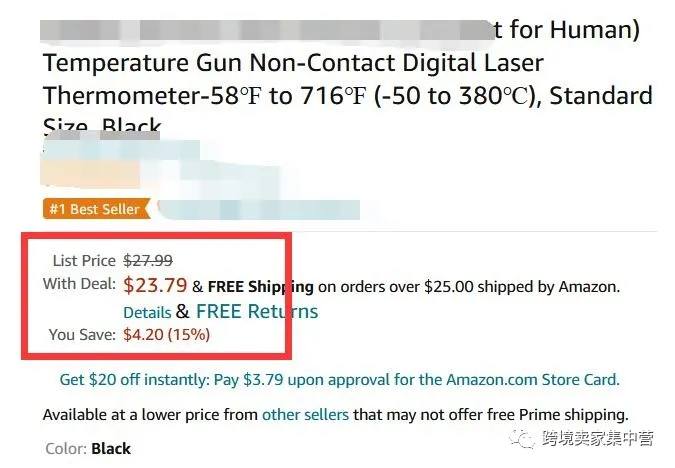Click the Chinese watermark text at the bottom right
Image resolution: width=675 pixels, height=468 pixels.
coord(598,439)
